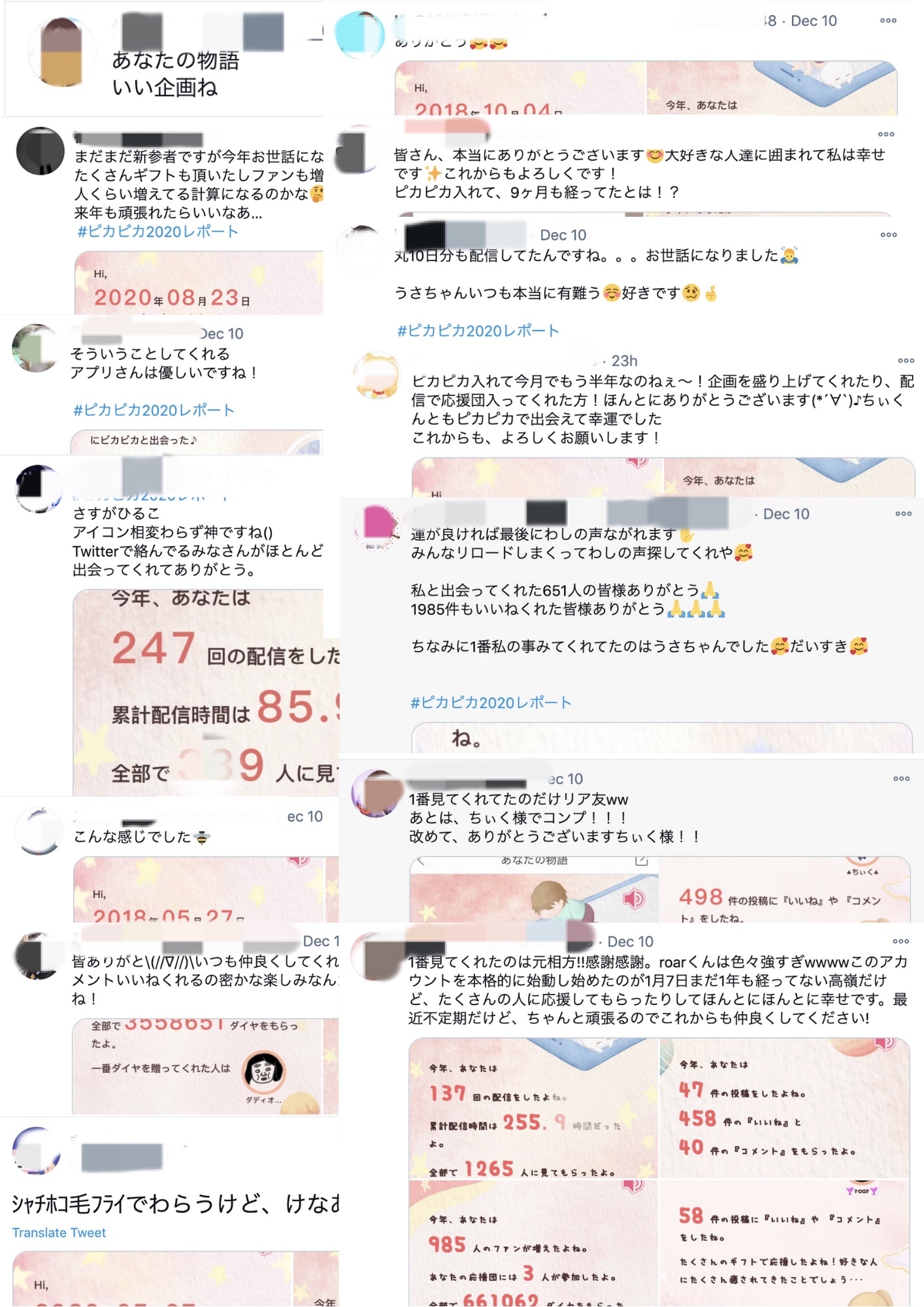The width and height of the screenshot is (924, 1307).
Task: Open more menu on 皆さん、本当にありがとう tweet
Action: click(886, 135)
